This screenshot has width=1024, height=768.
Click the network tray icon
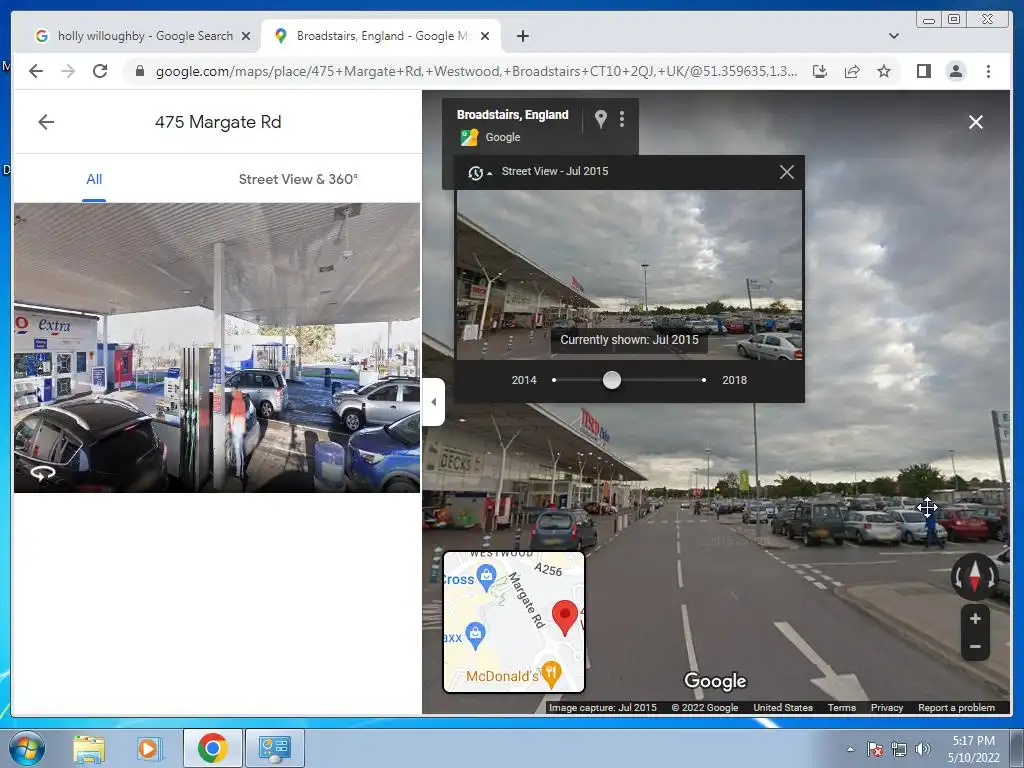click(899, 749)
